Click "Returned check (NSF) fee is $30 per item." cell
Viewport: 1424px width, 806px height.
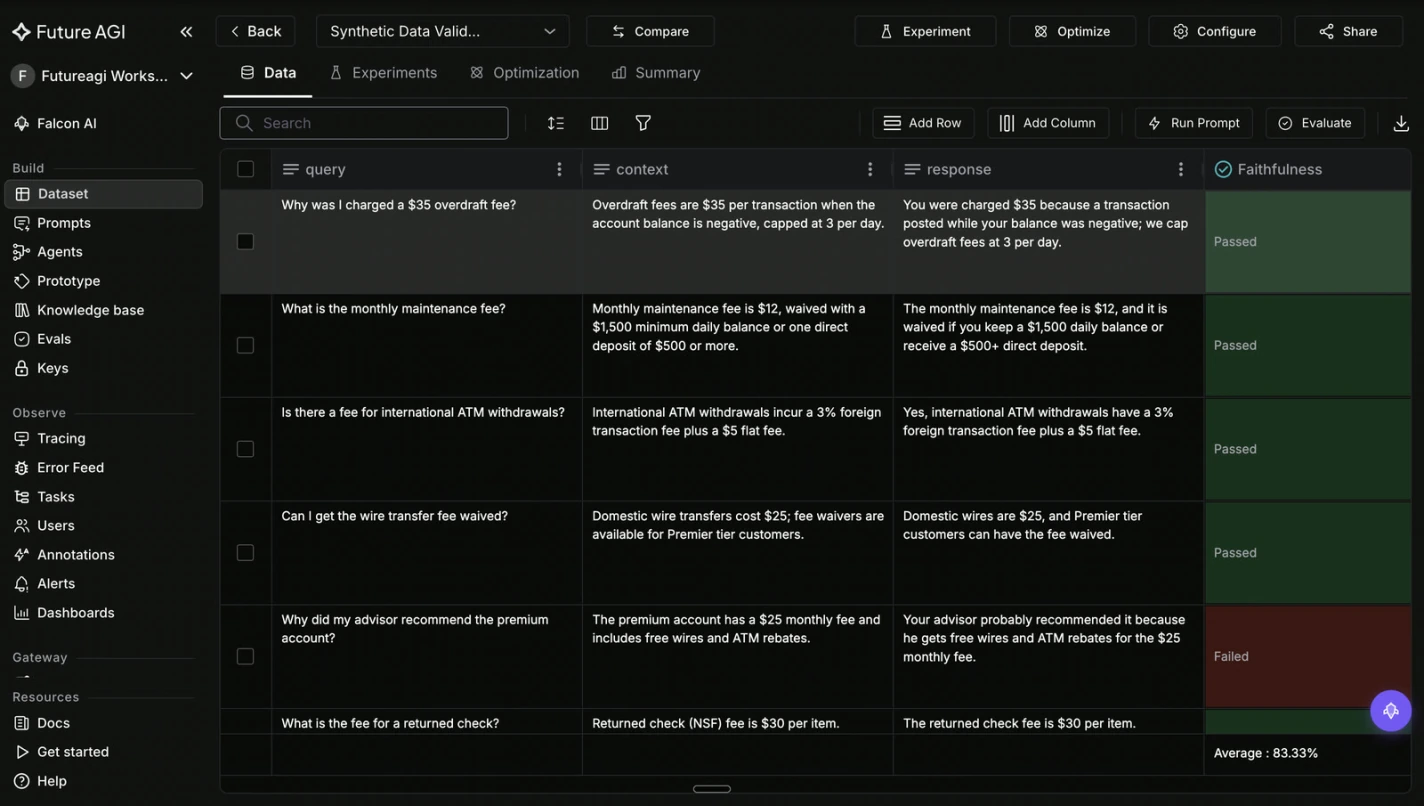738,722
